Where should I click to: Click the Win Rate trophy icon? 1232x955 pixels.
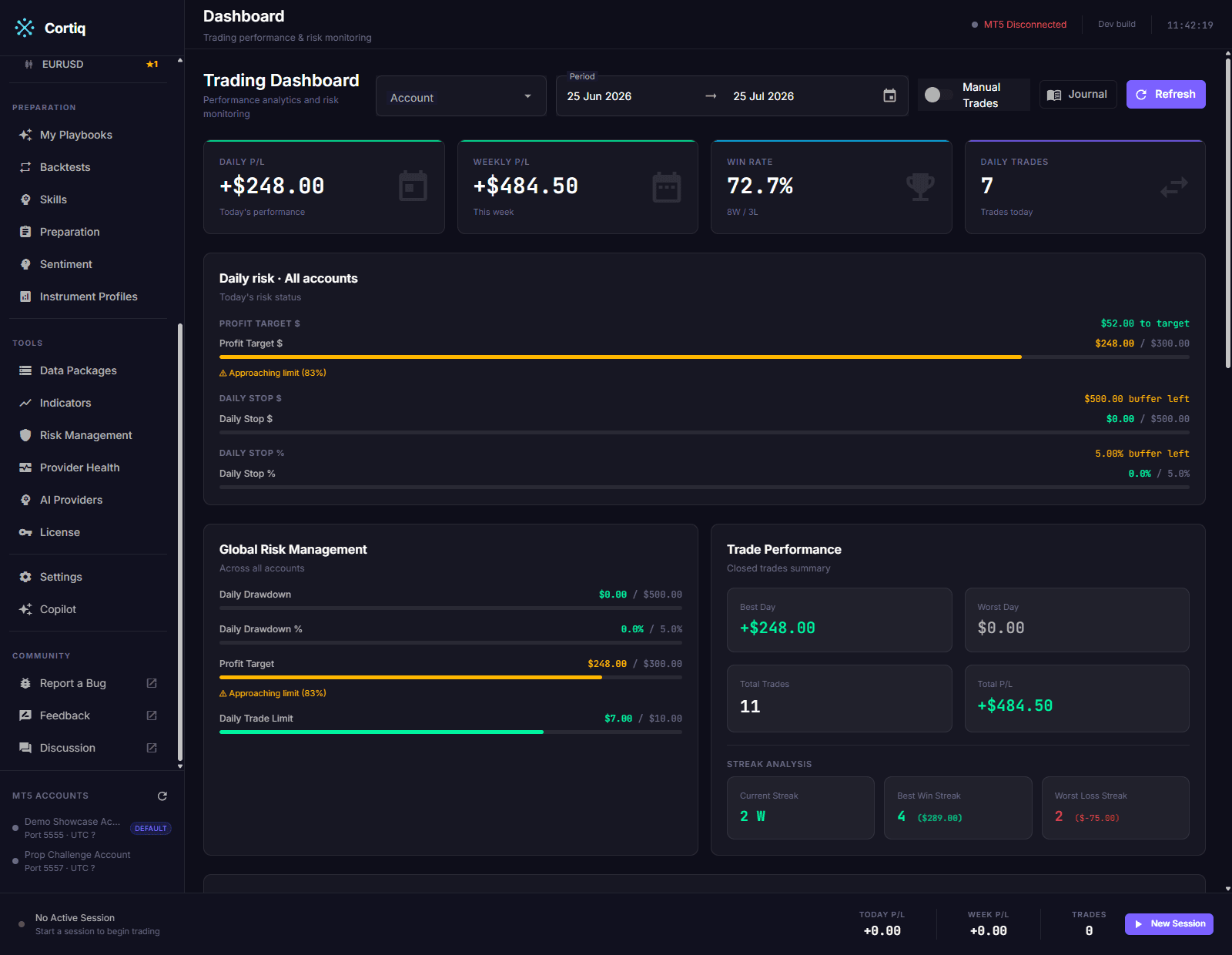(x=920, y=186)
